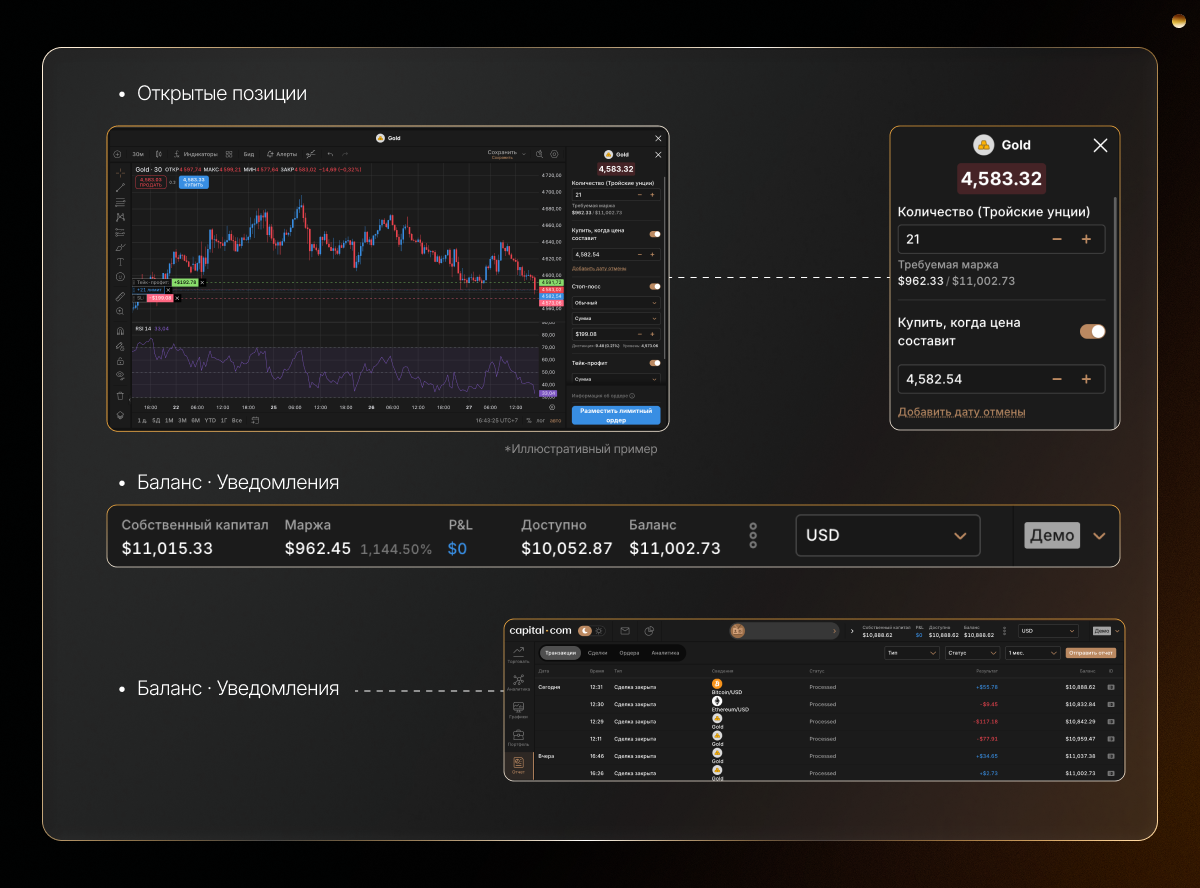Open the 30м timeframe selector in chart toolbar
Viewport: 1200px width, 888px height.
point(138,154)
